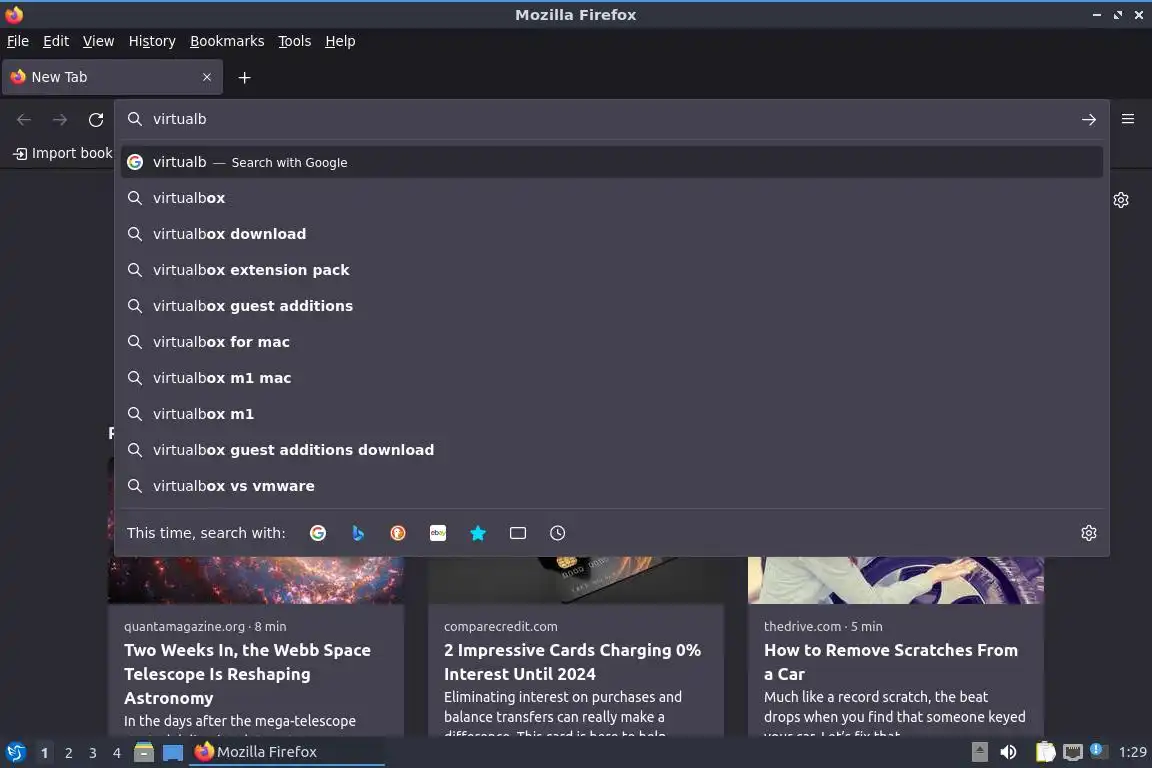Screen dimensions: 1152x768
Task: Open the Help menu
Action: pyautogui.click(x=340, y=41)
